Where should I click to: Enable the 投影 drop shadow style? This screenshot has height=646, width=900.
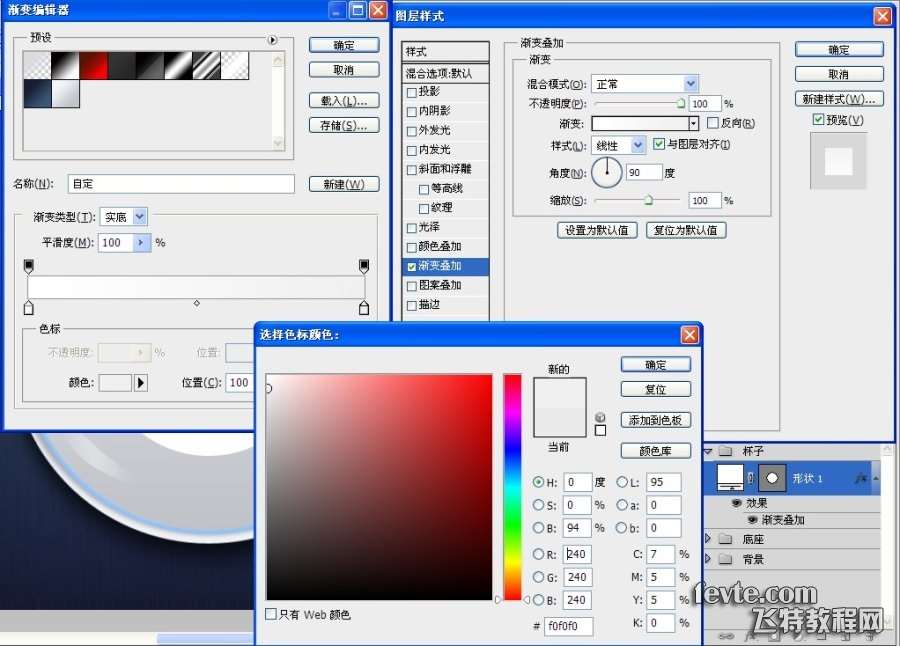[412, 92]
